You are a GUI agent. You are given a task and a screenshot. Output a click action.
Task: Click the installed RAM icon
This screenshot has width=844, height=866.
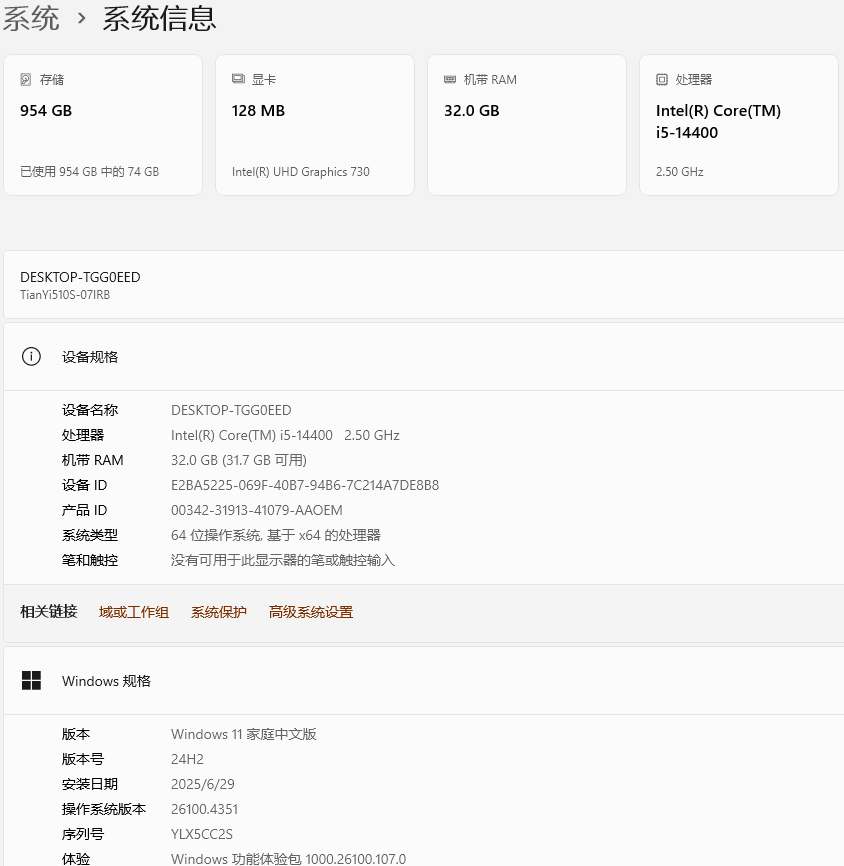[450, 80]
